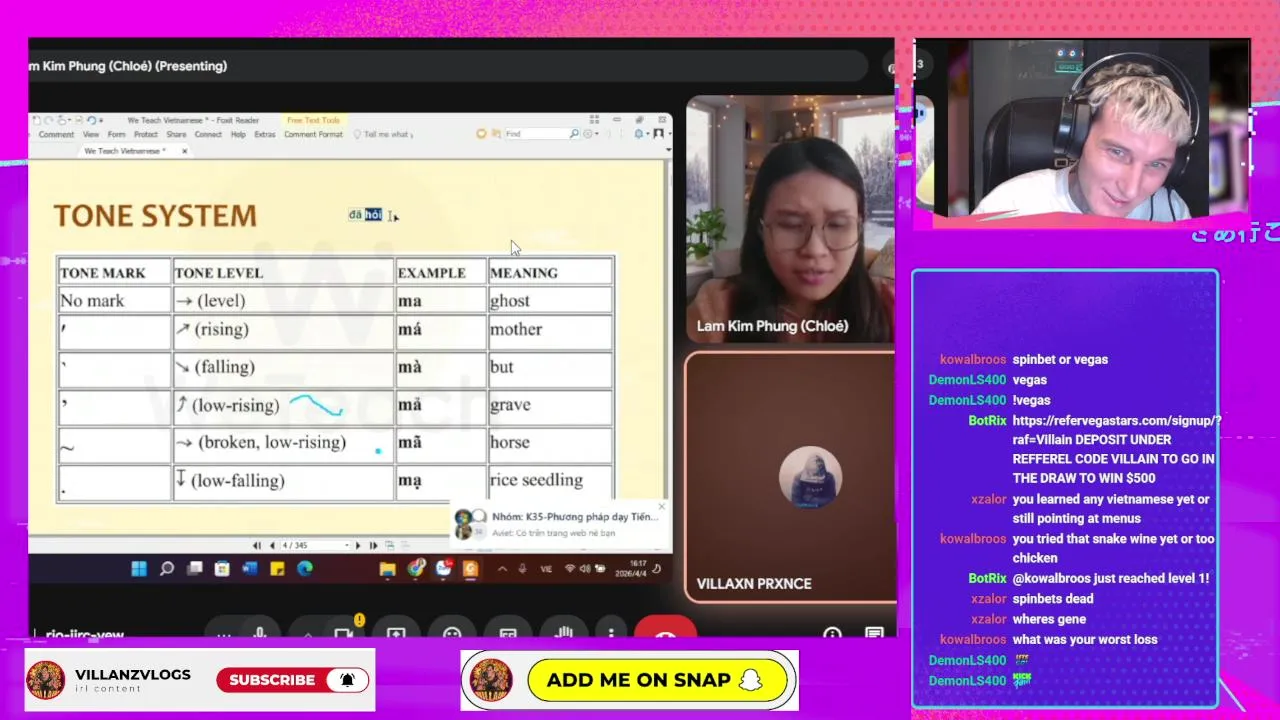Viewport: 1280px width, 720px height.
Task: Select the VILLAXN PRXNCE participant tile
Action: [x=790, y=477]
